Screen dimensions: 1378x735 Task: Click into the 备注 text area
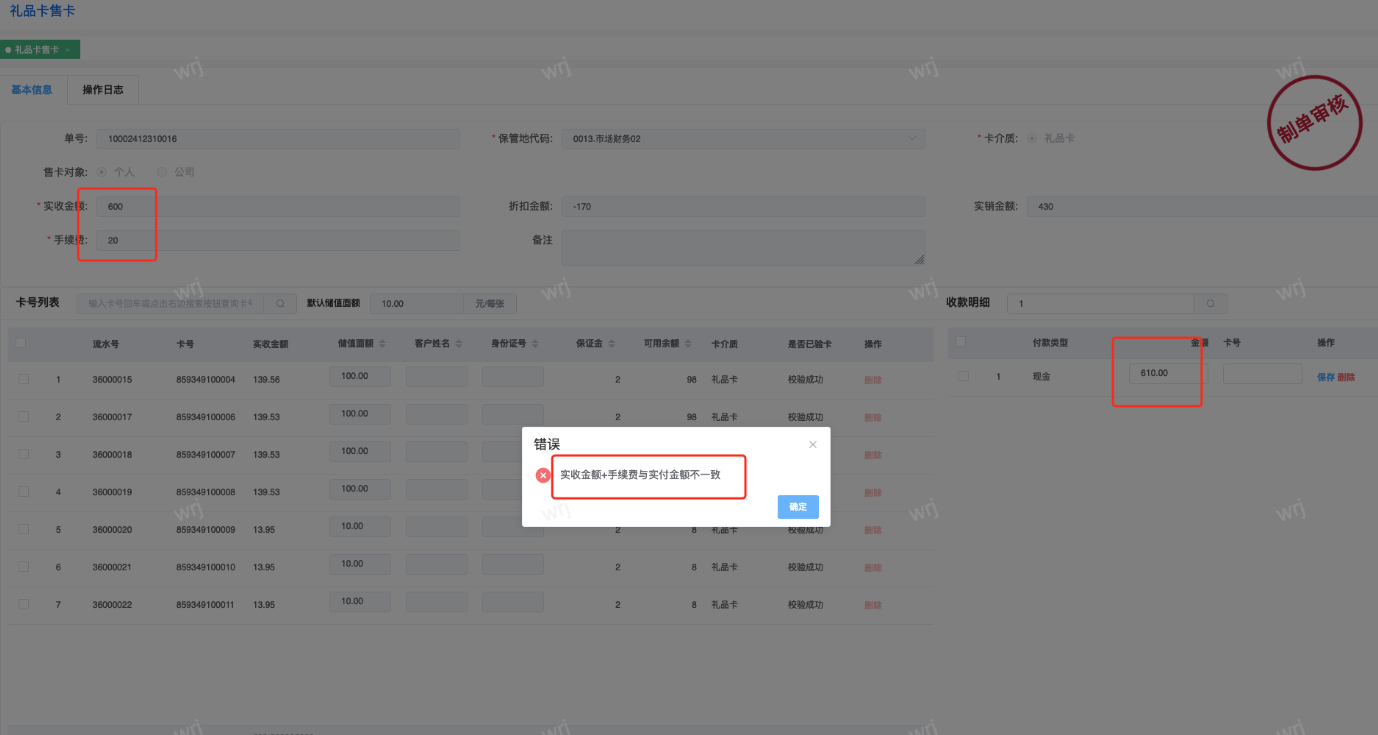[x=743, y=248]
